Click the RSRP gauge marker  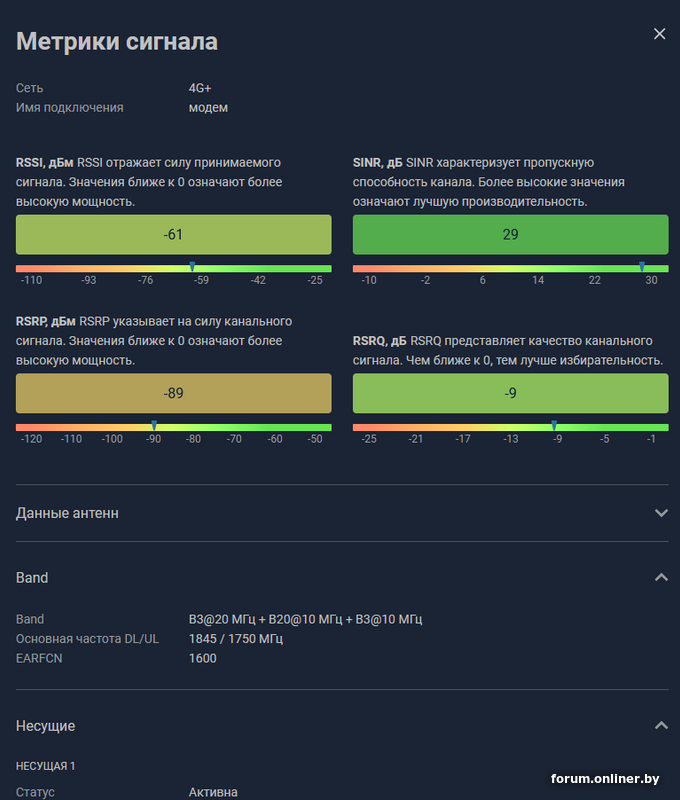(154, 426)
